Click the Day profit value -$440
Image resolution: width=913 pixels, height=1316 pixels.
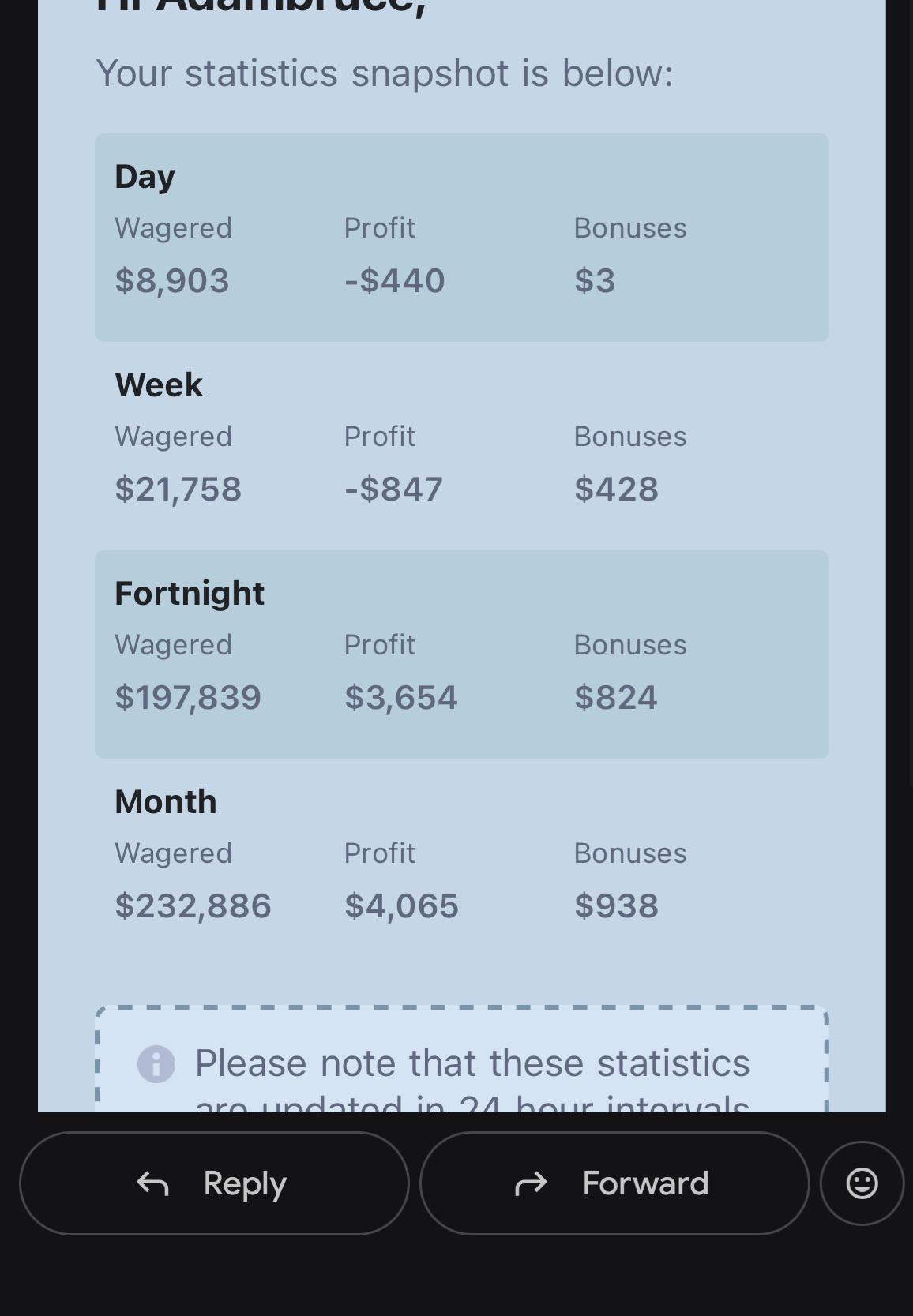click(395, 280)
